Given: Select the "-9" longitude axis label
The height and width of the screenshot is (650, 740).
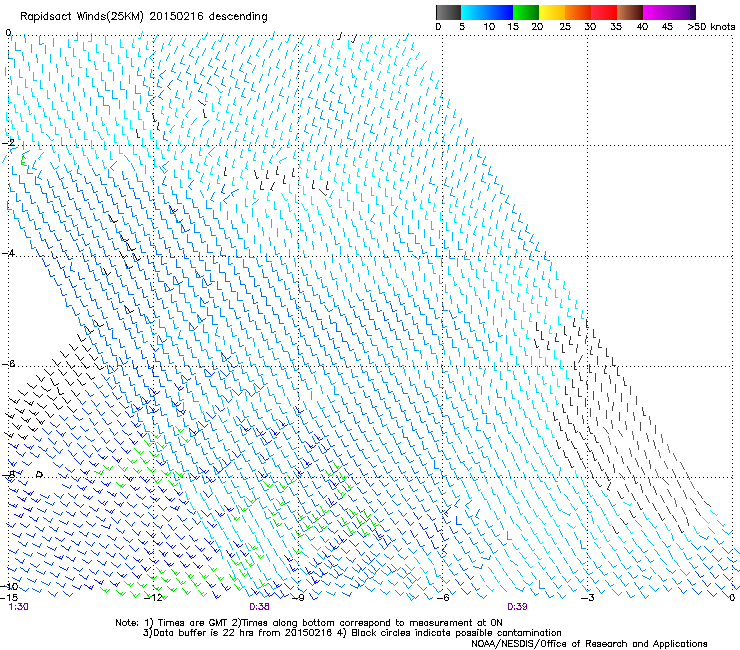Looking at the screenshot, I should pos(298,598).
